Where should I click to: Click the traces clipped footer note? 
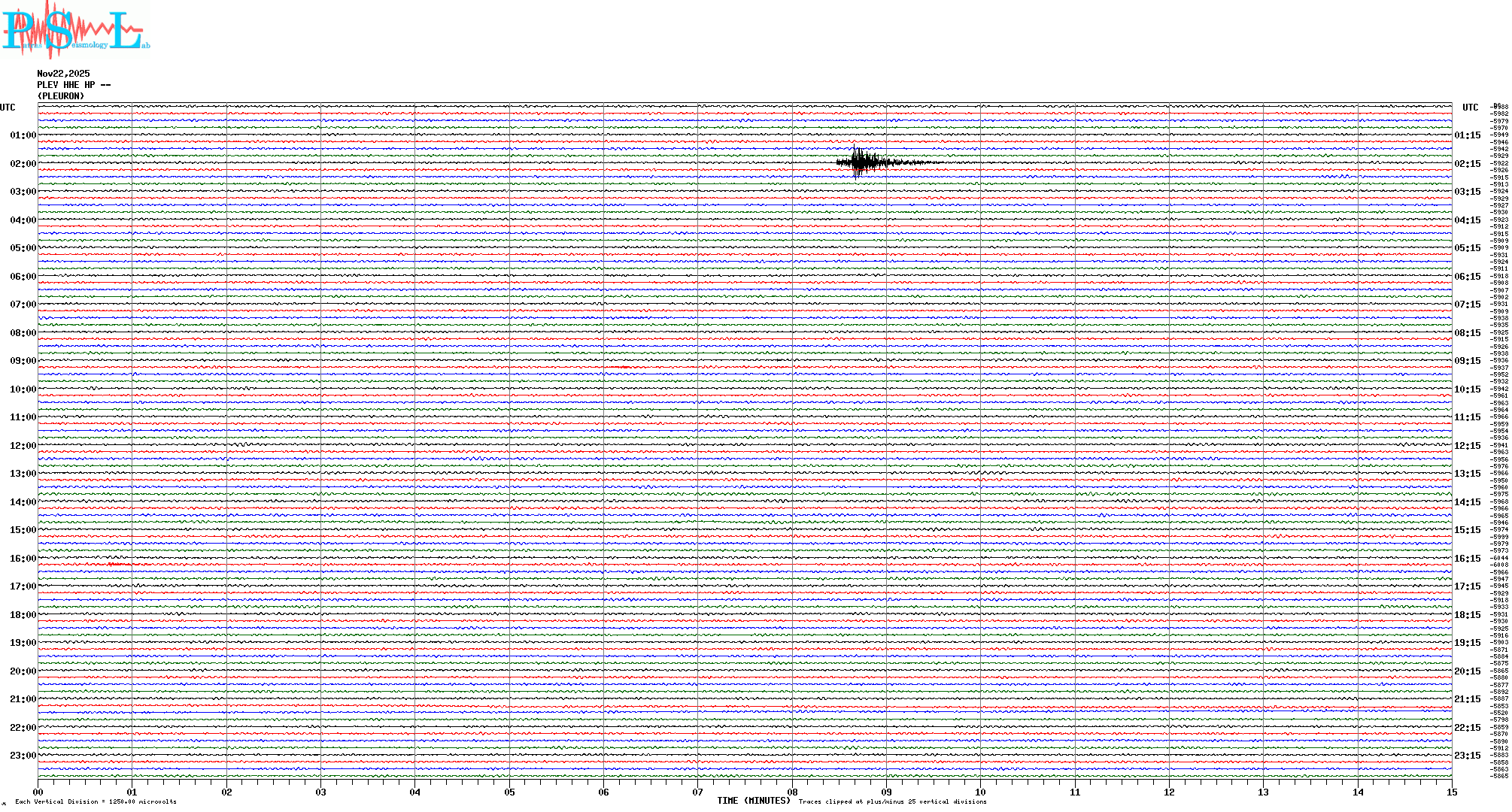pos(892,801)
